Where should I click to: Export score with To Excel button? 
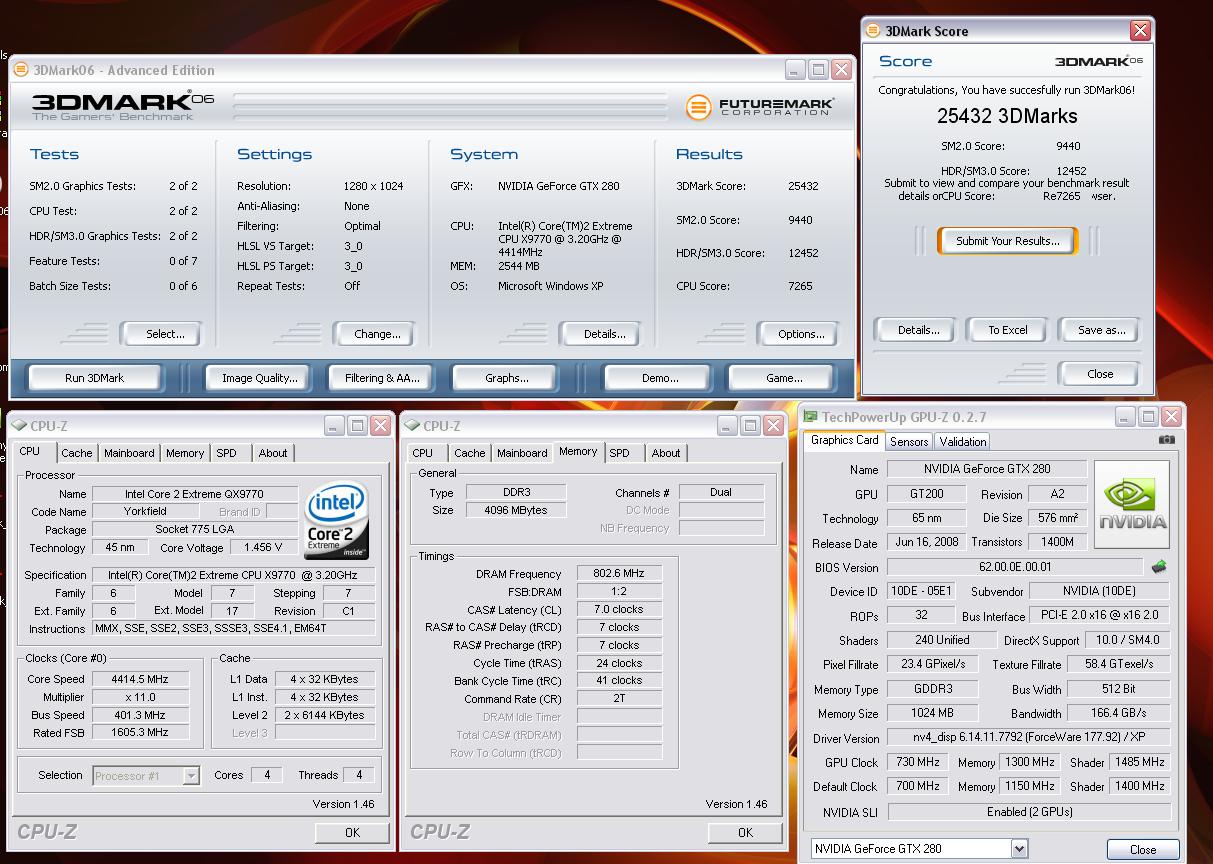pos(1008,330)
